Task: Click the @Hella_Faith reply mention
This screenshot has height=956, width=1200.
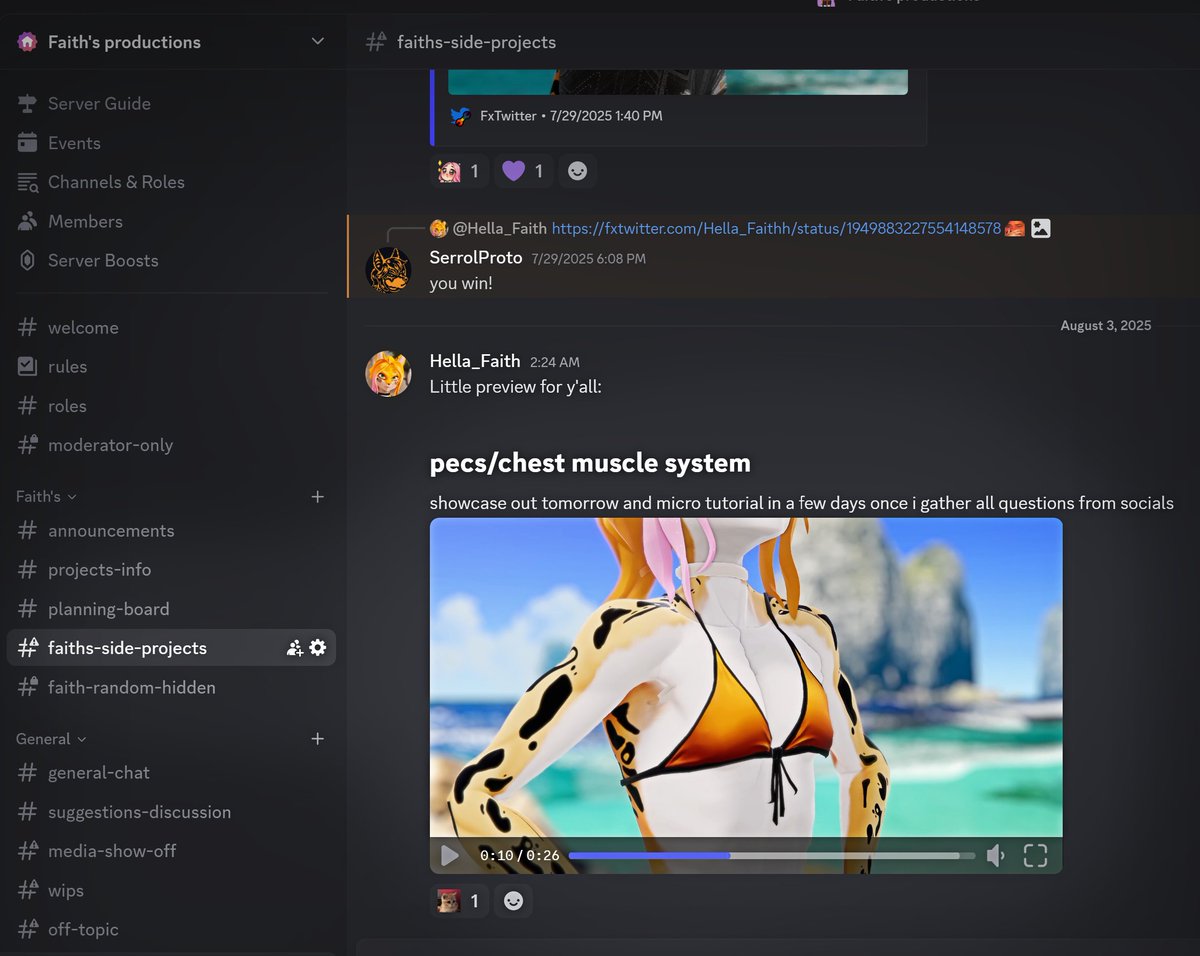Action: point(499,228)
